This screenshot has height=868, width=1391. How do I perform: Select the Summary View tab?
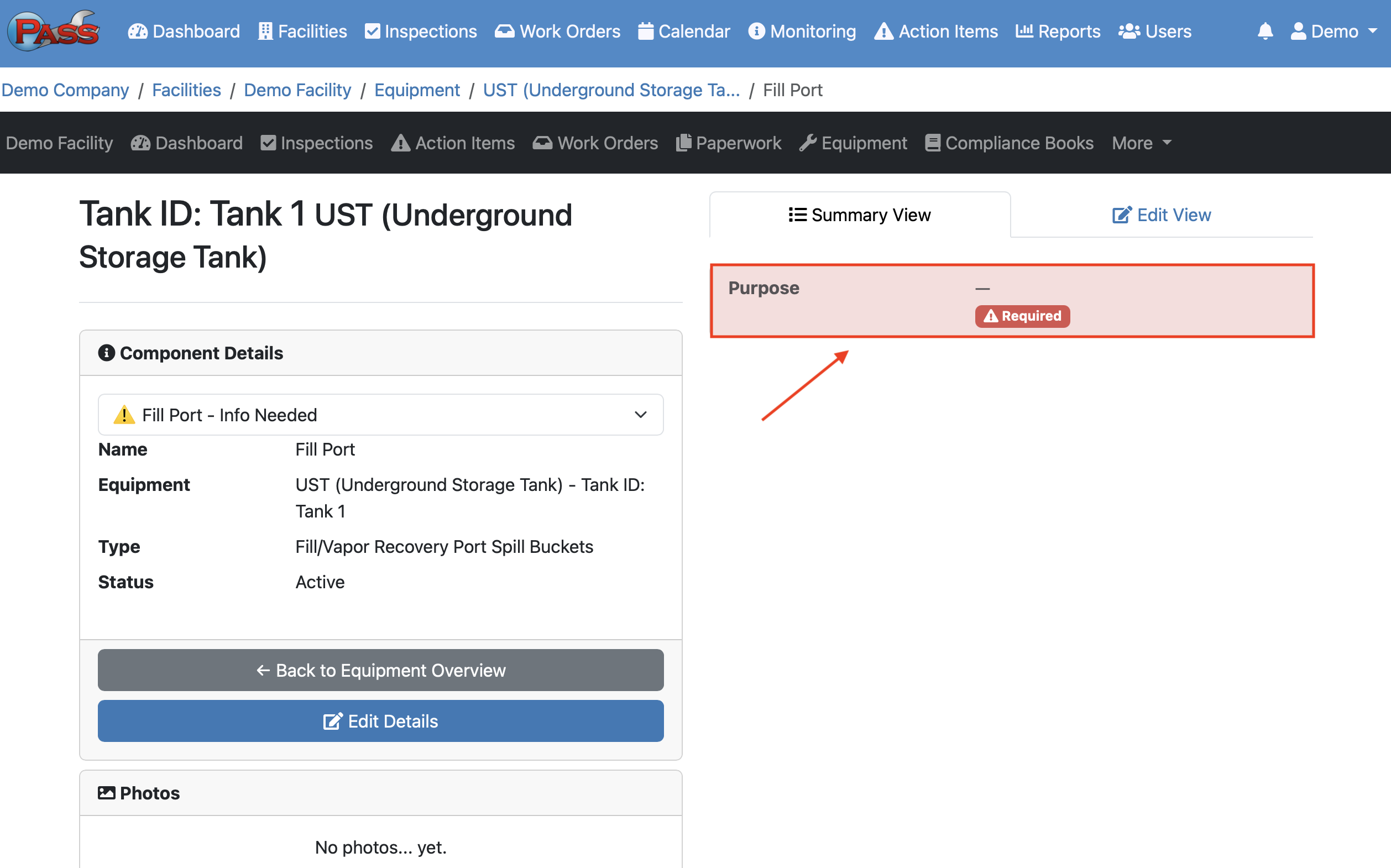859,215
